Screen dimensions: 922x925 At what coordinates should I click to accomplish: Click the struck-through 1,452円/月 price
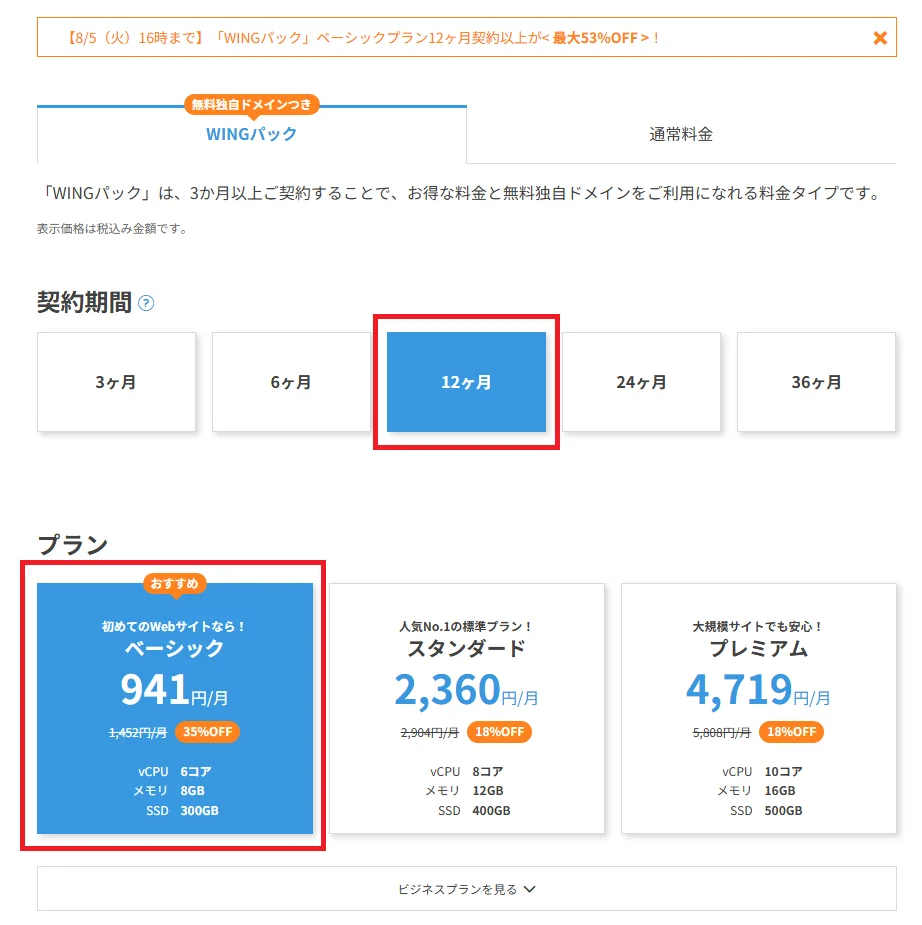(138, 732)
